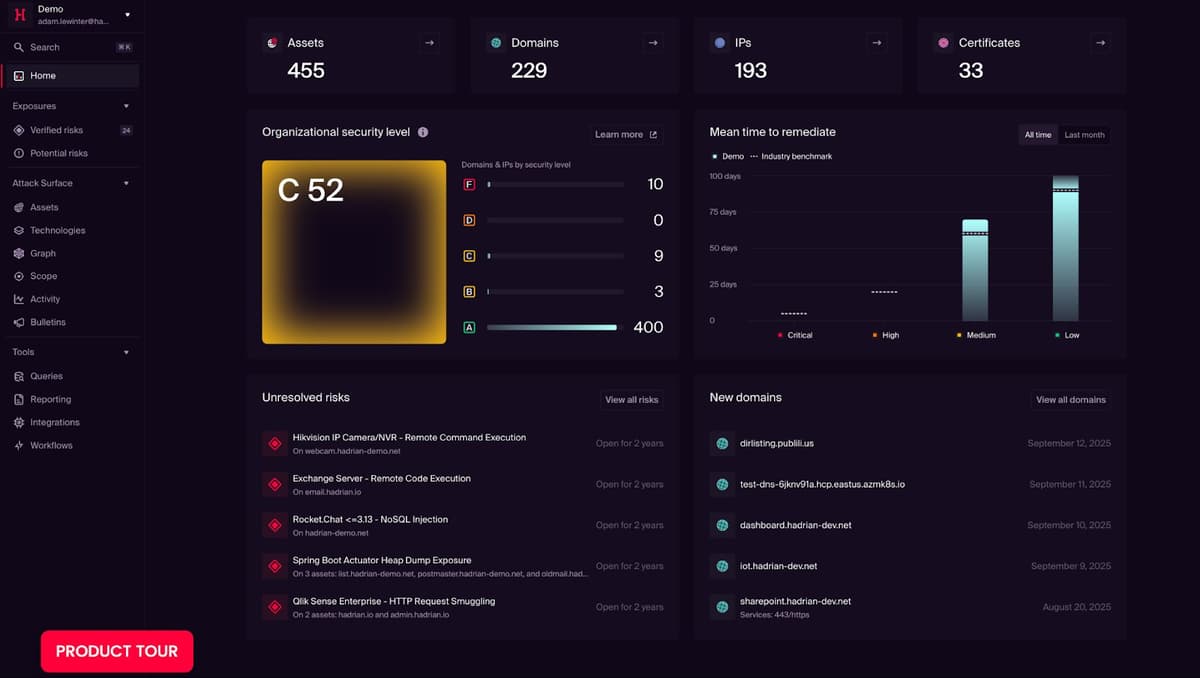The height and width of the screenshot is (678, 1200).
Task: Click the Assets sidebar icon
Action: click(x=19, y=207)
